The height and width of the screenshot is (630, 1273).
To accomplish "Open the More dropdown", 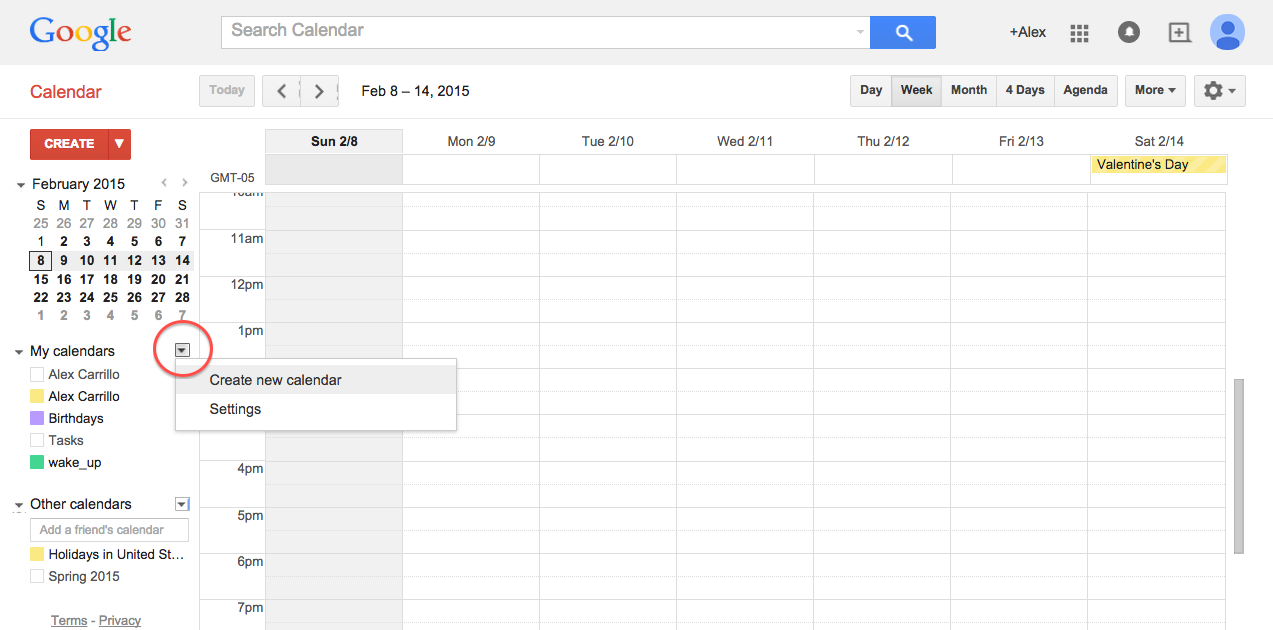I will click(1155, 90).
